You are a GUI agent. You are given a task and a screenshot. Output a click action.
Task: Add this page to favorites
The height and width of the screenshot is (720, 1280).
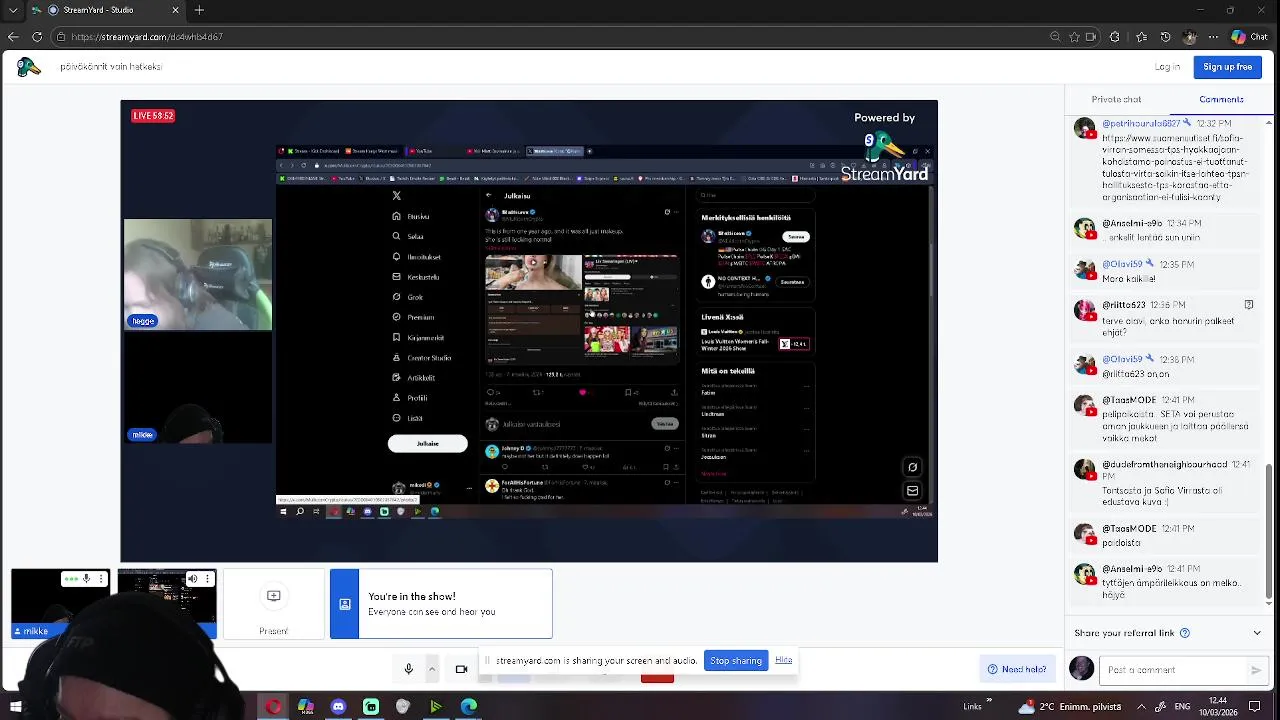tap(1075, 37)
